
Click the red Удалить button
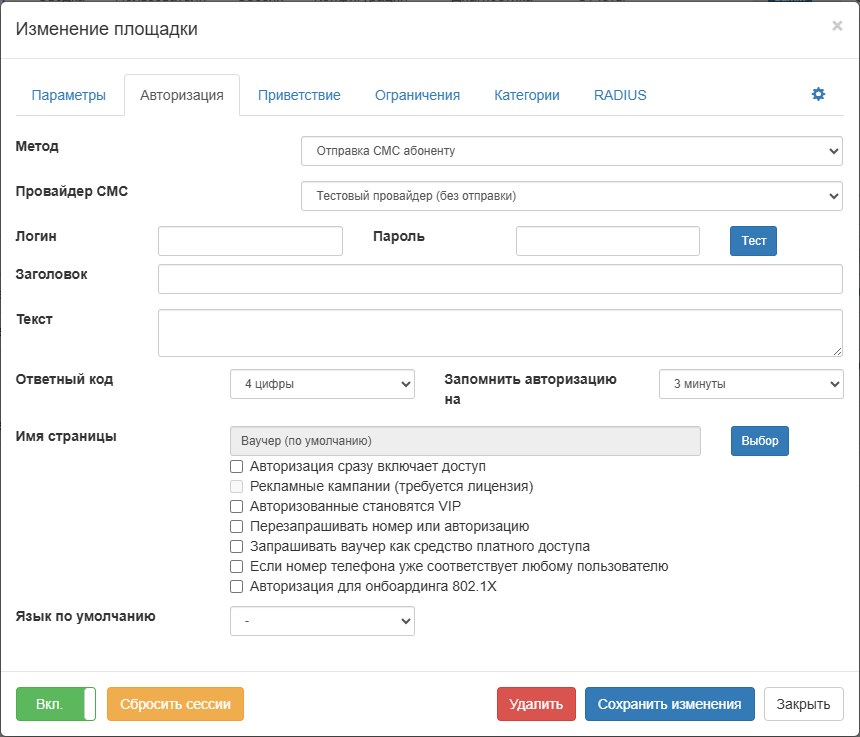point(536,704)
